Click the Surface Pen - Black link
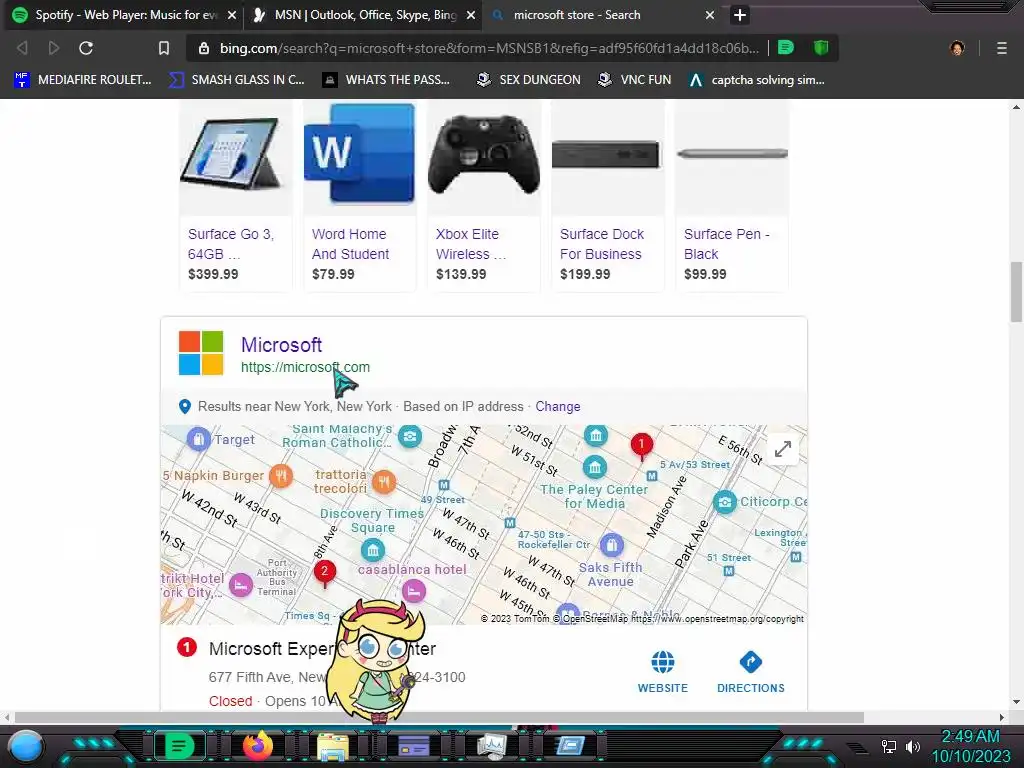Screen dimensions: 1024x768 pyautogui.click(x=726, y=244)
